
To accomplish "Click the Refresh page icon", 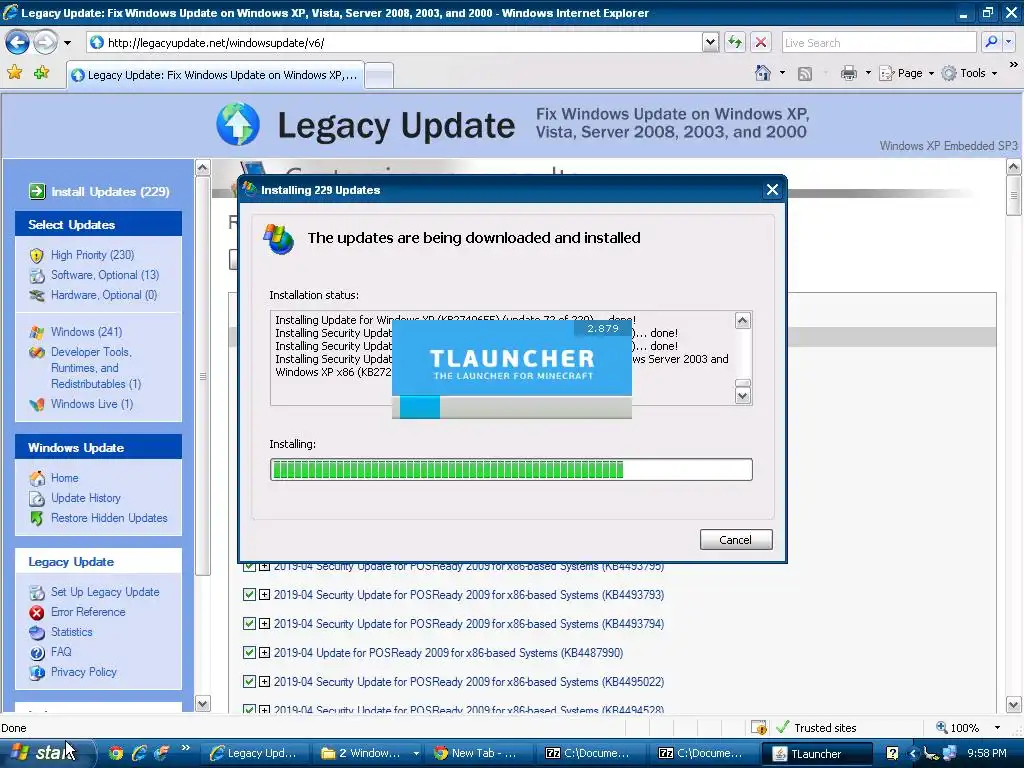I will 735,42.
